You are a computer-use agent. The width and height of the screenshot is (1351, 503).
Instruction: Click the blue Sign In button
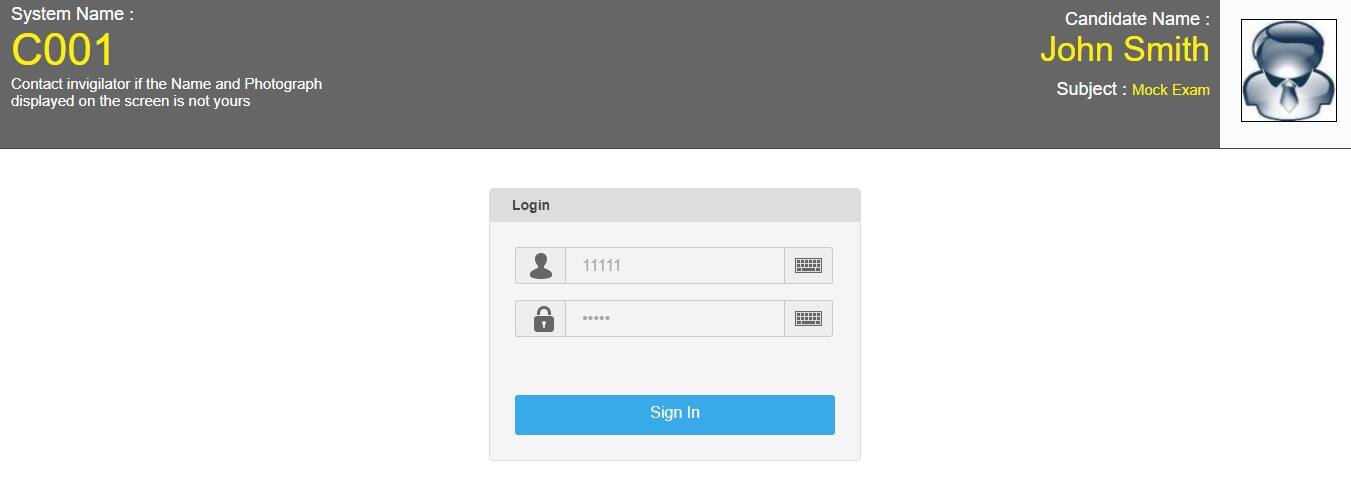675,415
